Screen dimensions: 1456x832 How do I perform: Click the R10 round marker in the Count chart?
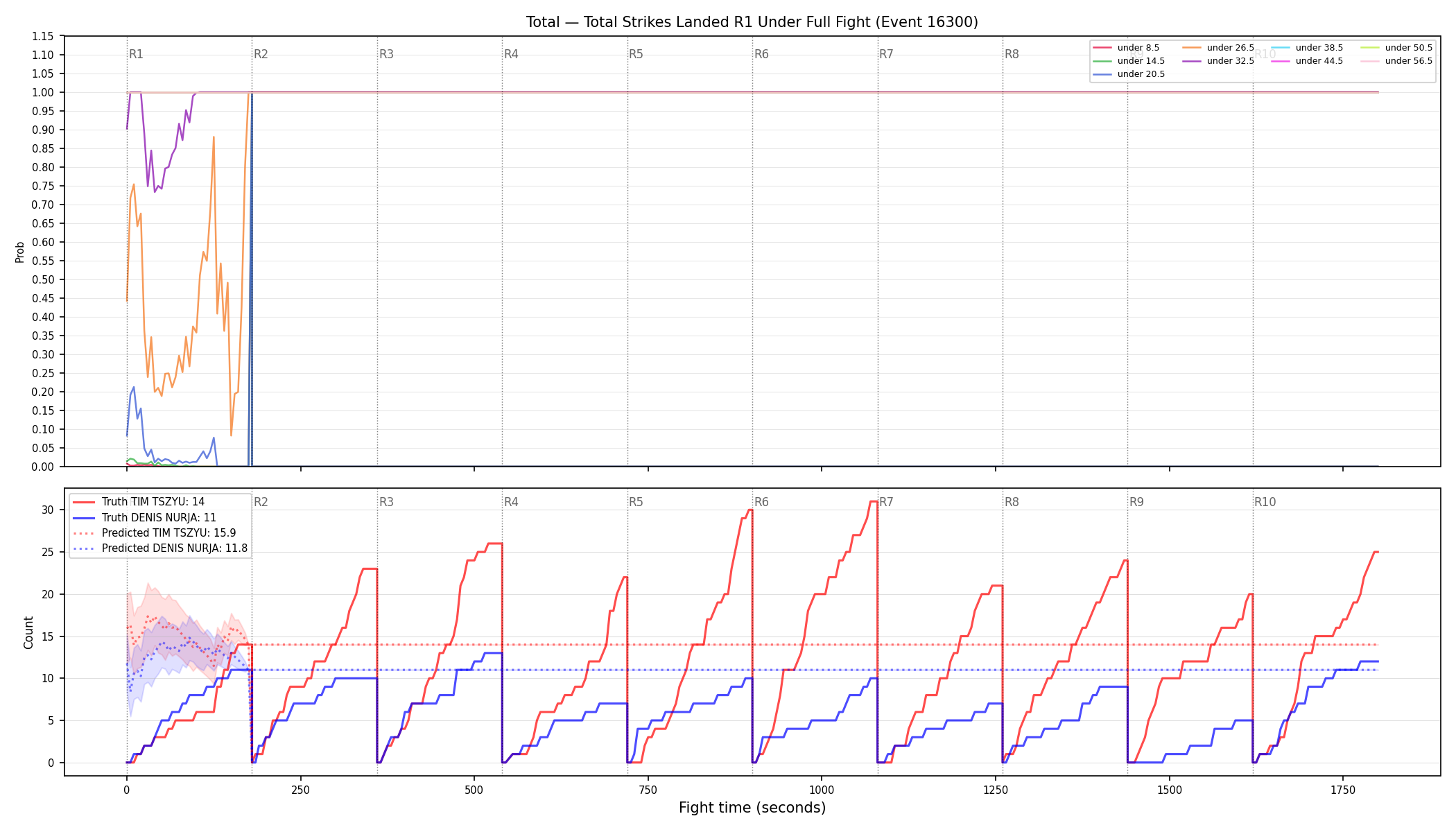[1265, 502]
